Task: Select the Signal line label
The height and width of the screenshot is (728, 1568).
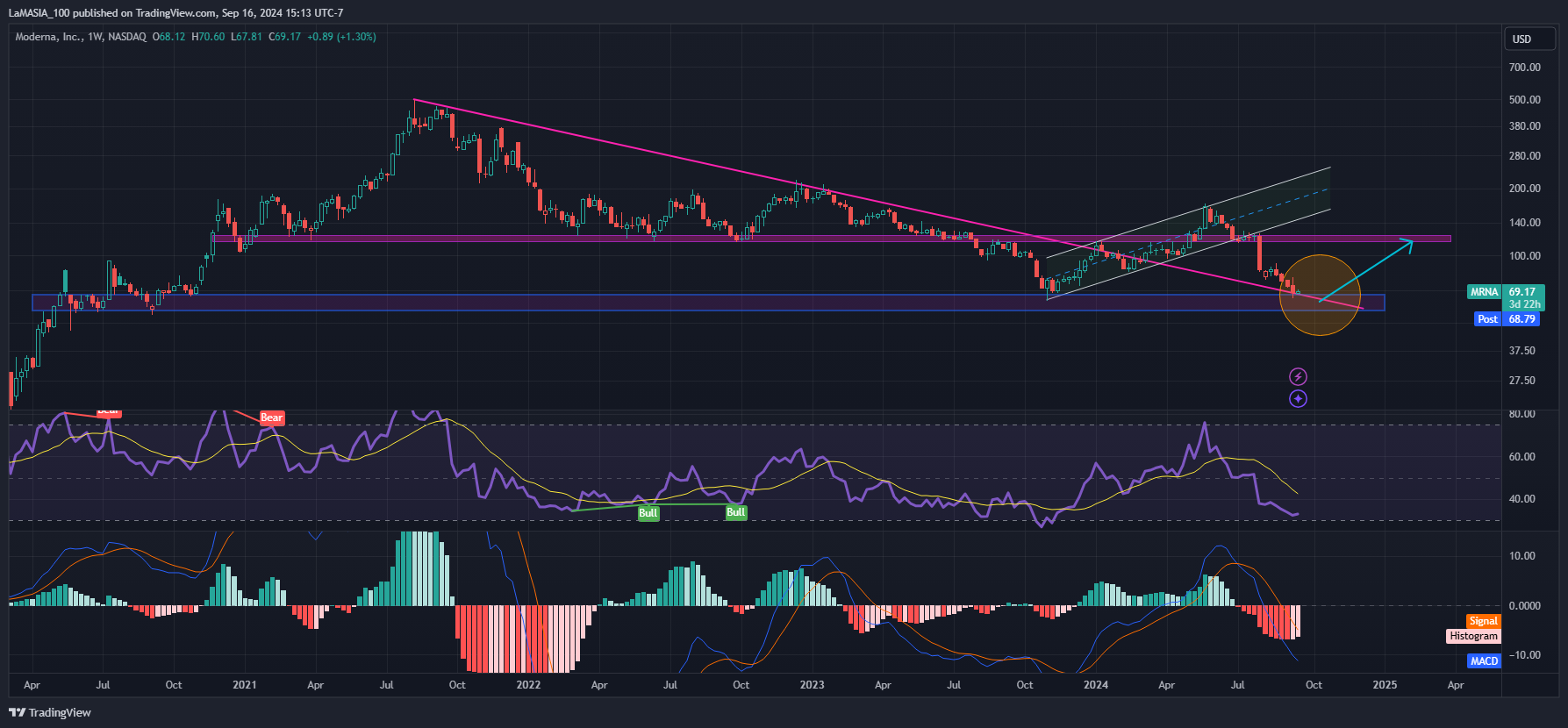Action: (x=1483, y=621)
